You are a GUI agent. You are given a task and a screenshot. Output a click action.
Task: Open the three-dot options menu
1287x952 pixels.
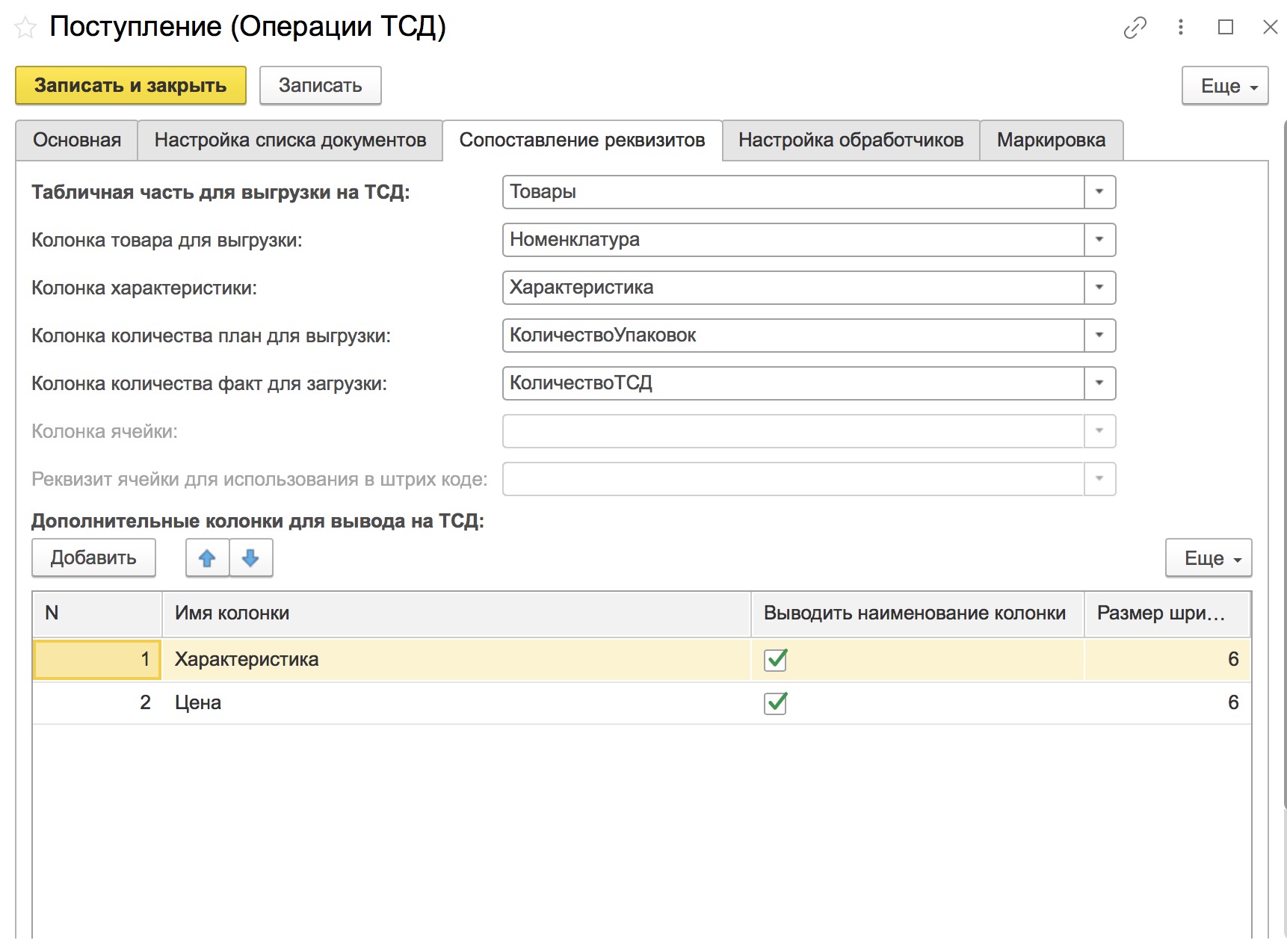click(1181, 28)
